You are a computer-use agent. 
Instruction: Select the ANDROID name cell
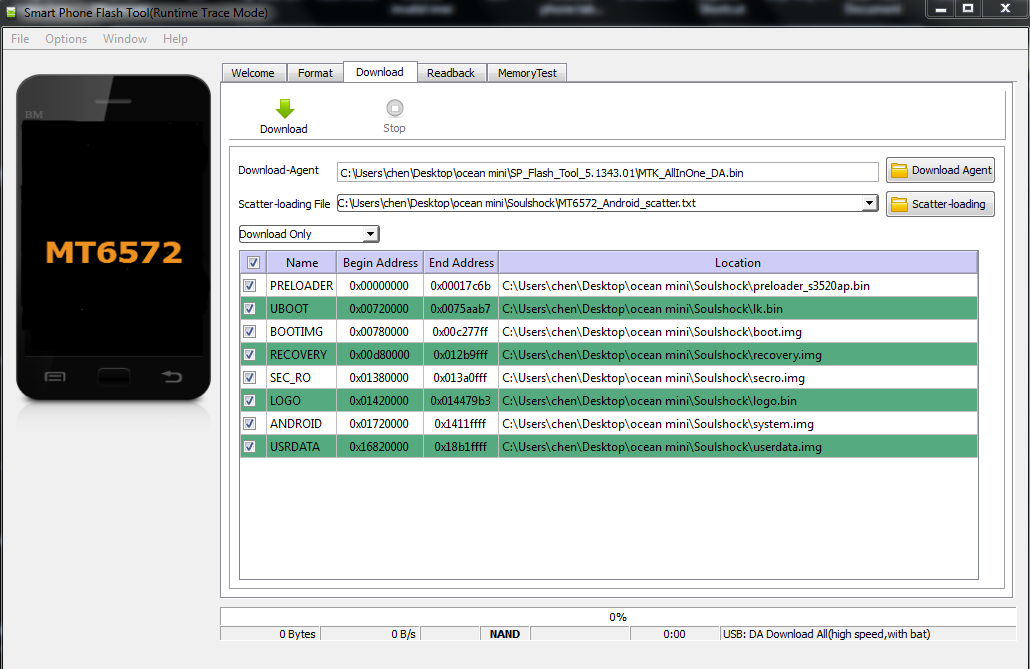(302, 424)
